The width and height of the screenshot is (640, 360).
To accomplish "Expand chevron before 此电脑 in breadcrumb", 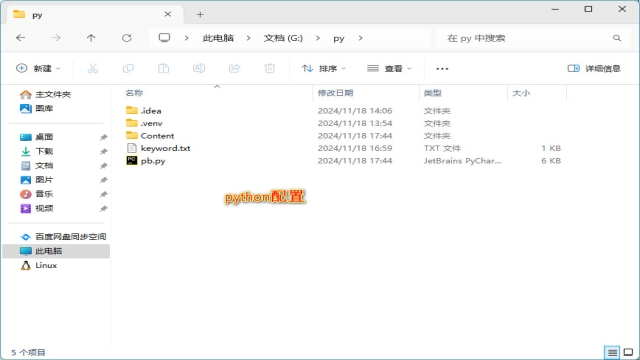I will [x=187, y=38].
